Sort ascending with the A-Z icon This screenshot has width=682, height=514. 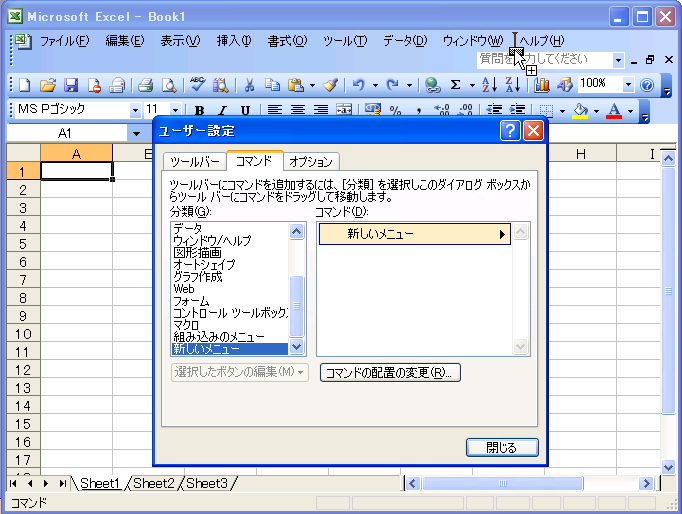[x=489, y=85]
